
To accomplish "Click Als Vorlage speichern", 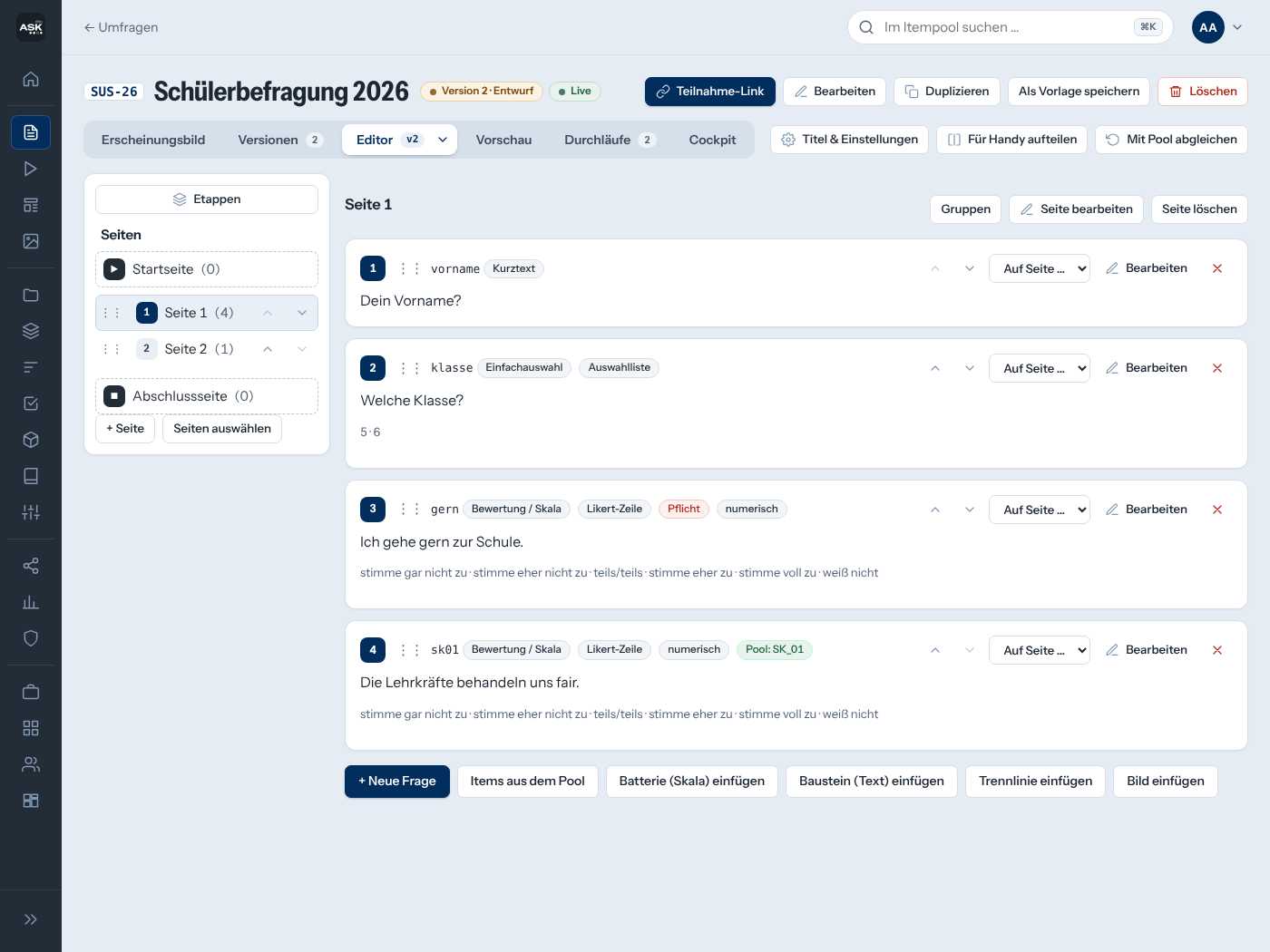I will point(1079,92).
